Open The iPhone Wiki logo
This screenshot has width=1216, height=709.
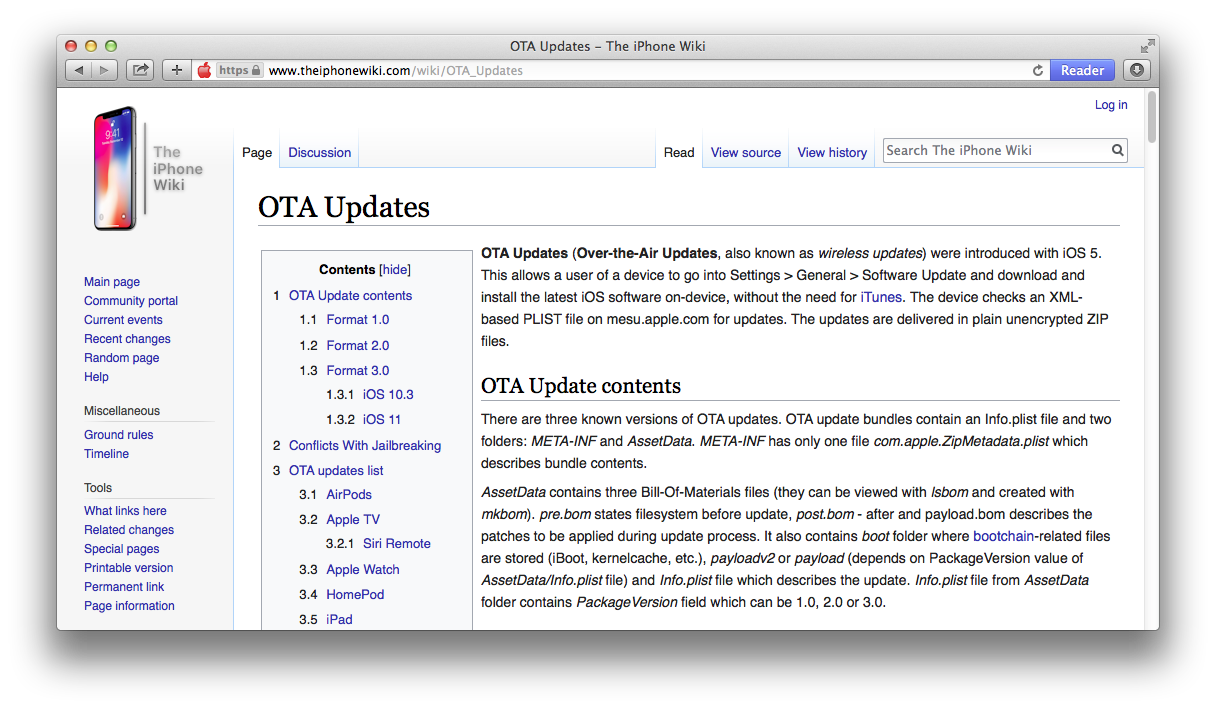point(148,169)
